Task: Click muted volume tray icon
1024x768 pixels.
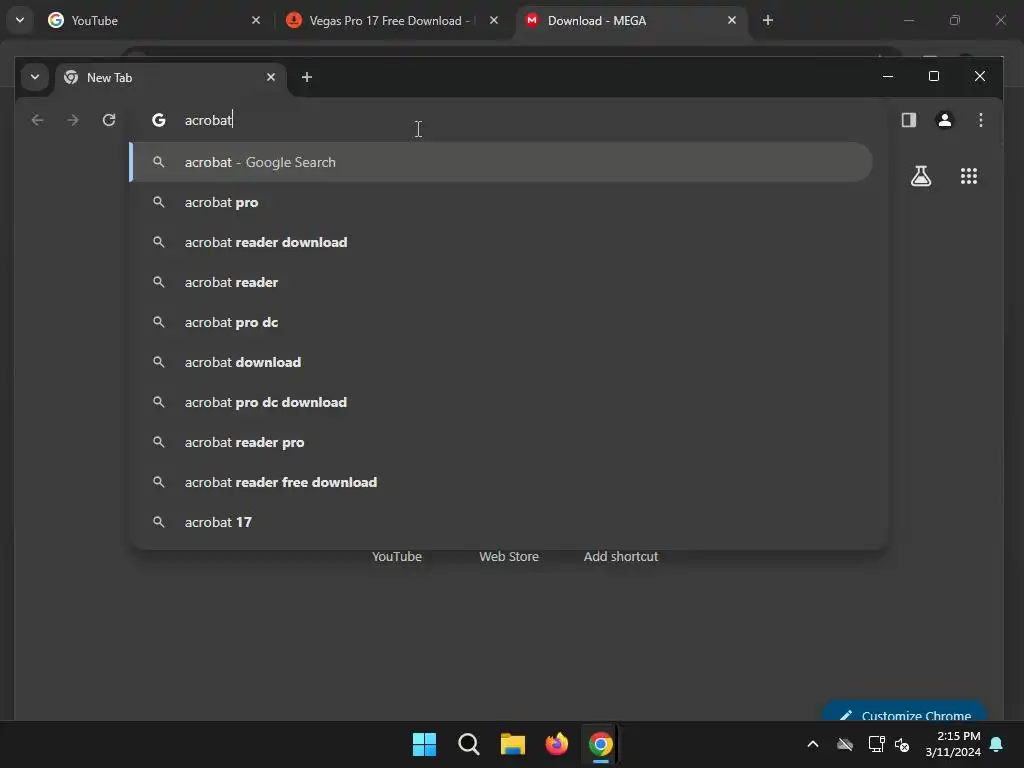Action: pos(902,744)
